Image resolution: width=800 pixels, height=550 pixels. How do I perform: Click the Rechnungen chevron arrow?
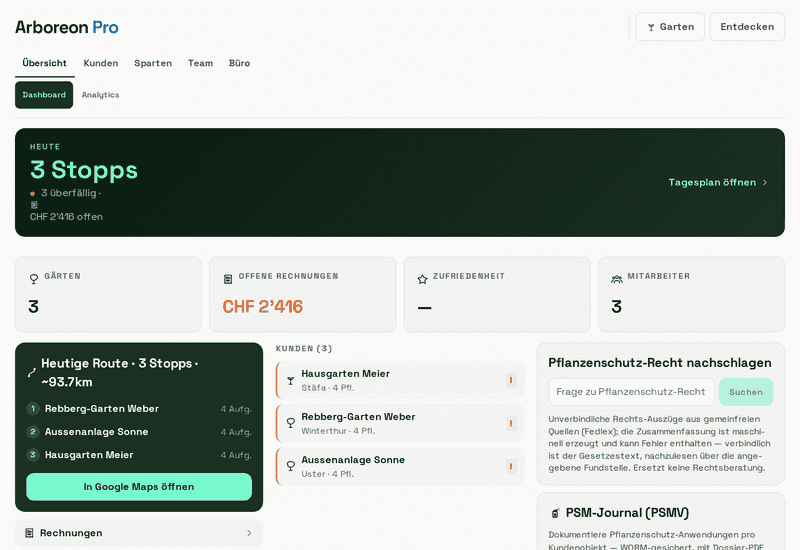tap(249, 533)
